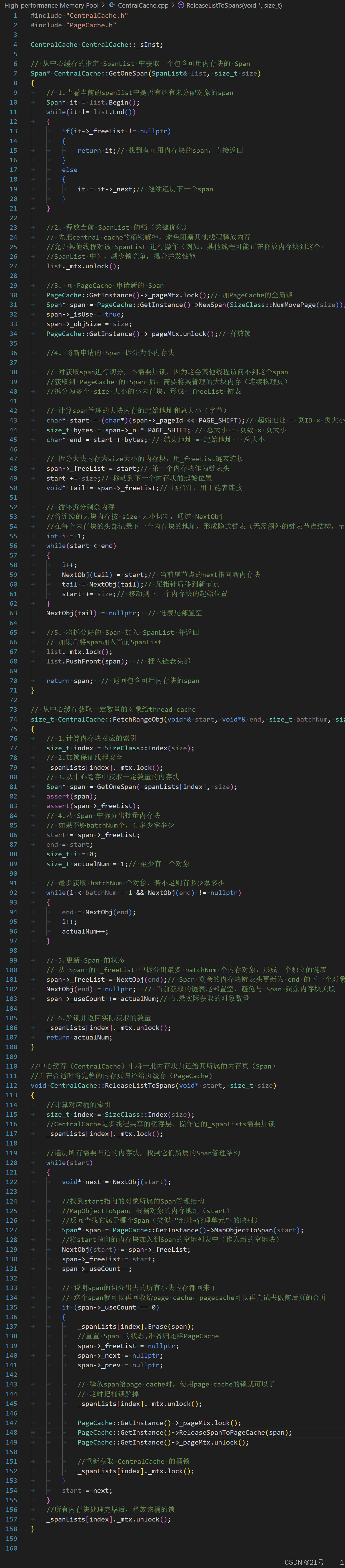The image size is (345, 1568).
Task: Click 'start = next;' on line 154
Action: [87, 1491]
